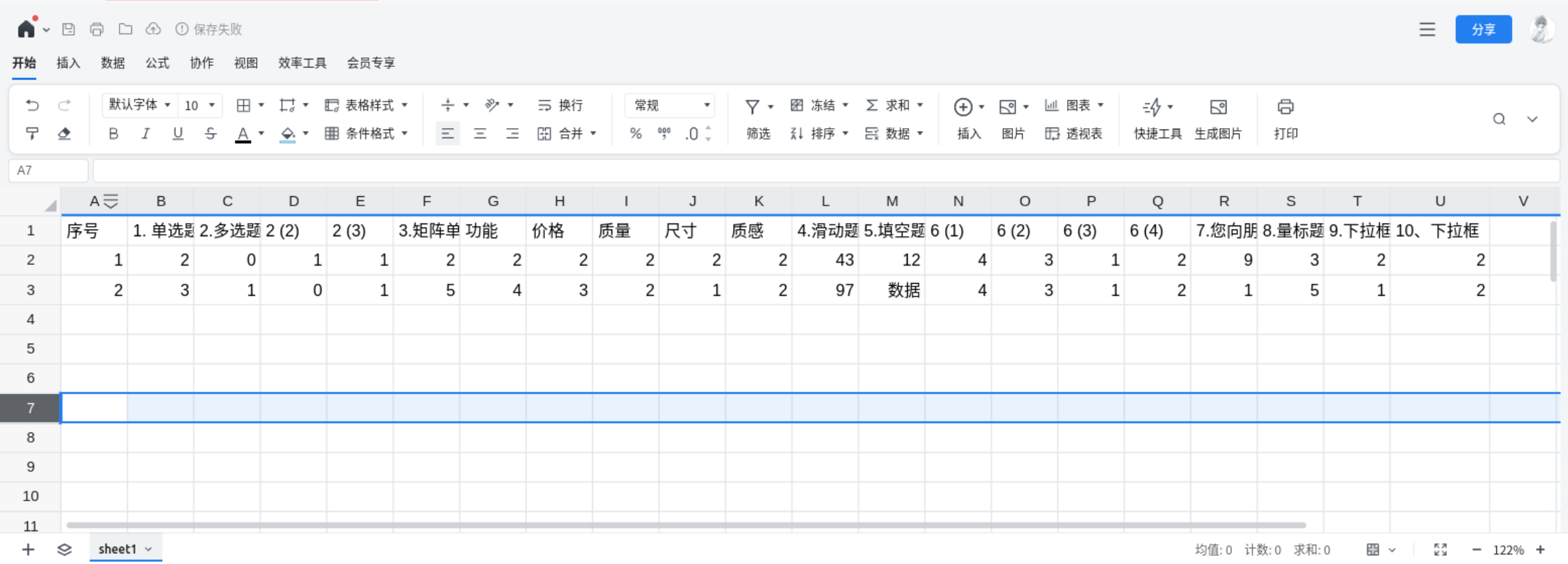Toggle strikethrough formatting
The width and height of the screenshot is (1568, 564).
coord(210,133)
